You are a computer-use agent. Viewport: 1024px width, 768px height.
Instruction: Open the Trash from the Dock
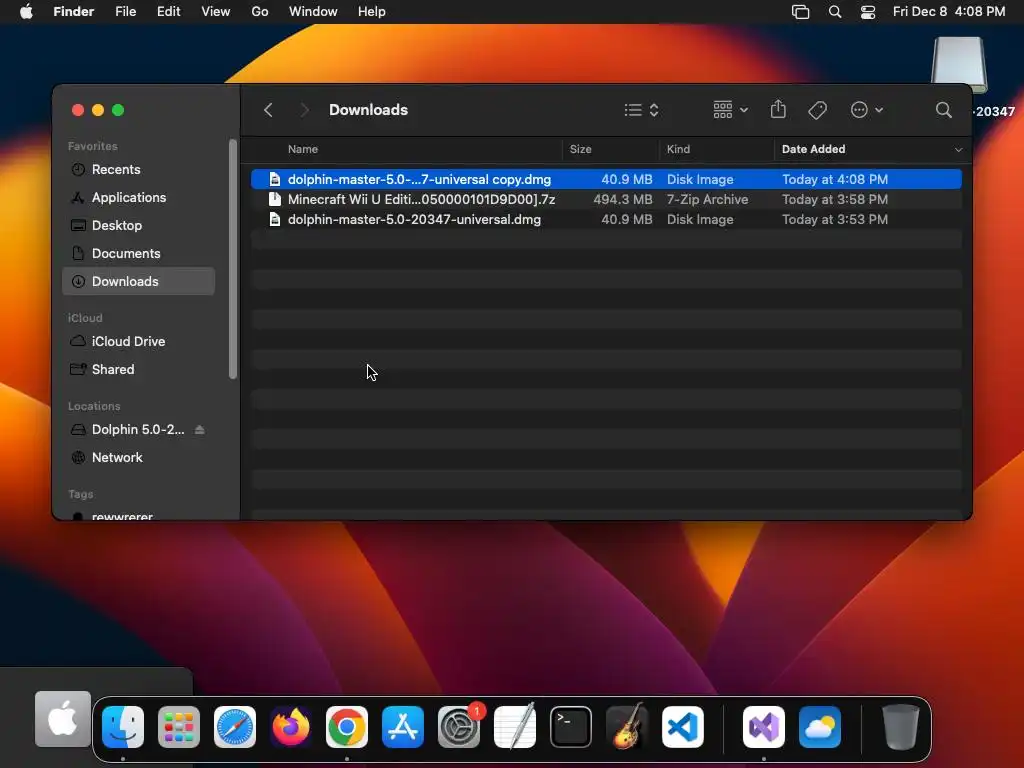901,727
